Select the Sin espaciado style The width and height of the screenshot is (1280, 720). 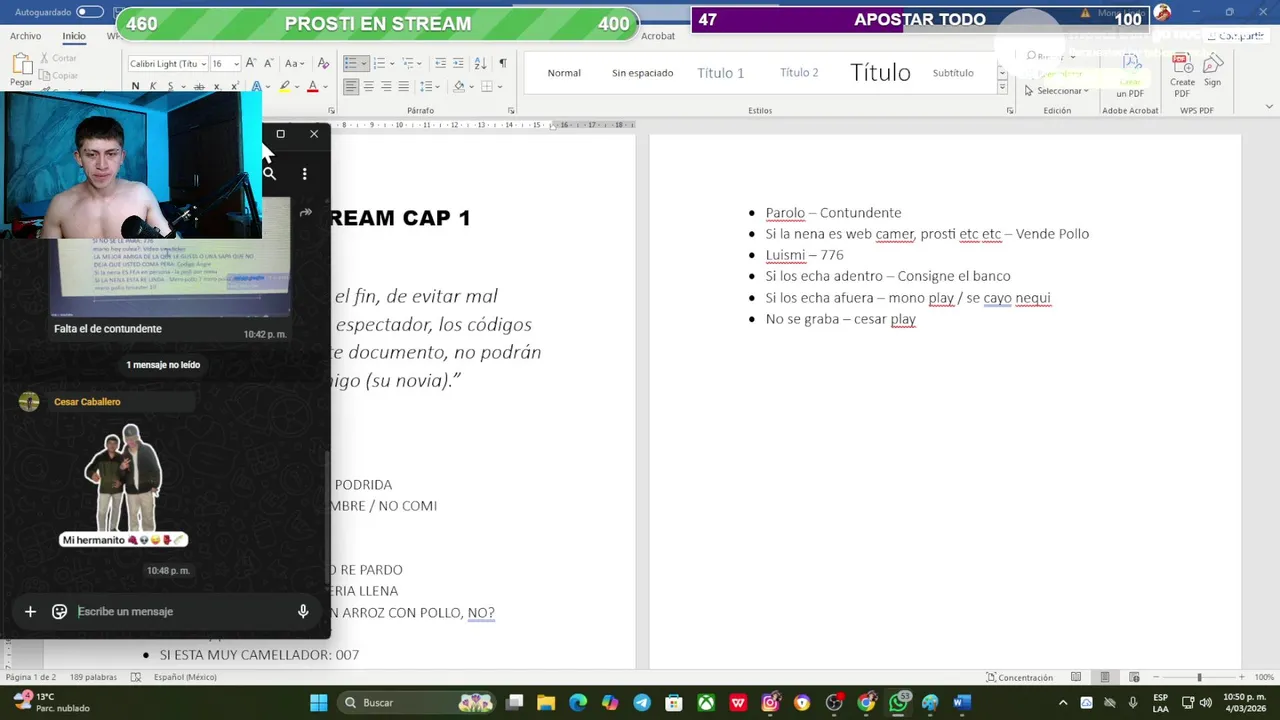pyautogui.click(x=642, y=73)
